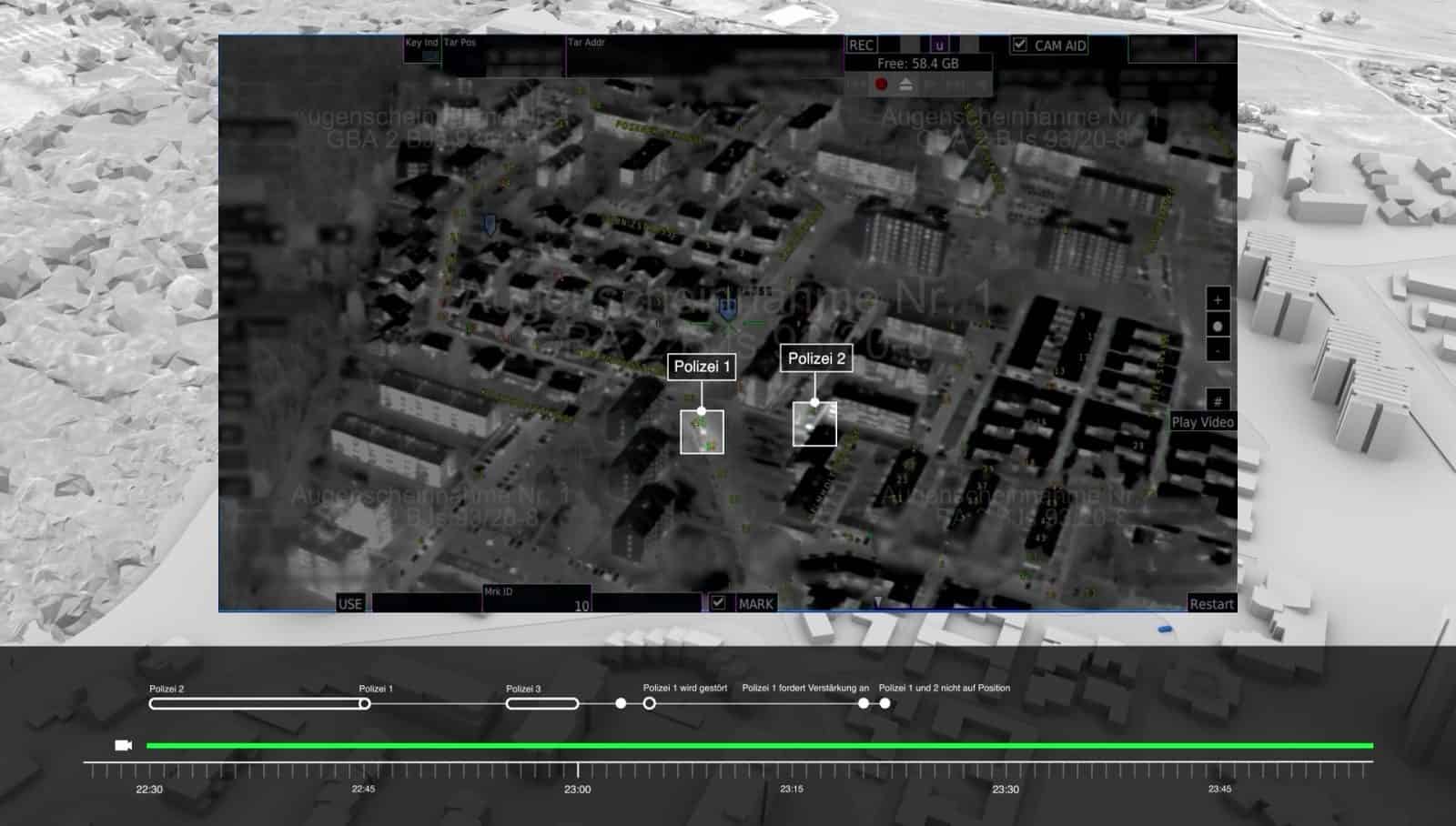Toggle the MARK checkbox

pos(719,602)
